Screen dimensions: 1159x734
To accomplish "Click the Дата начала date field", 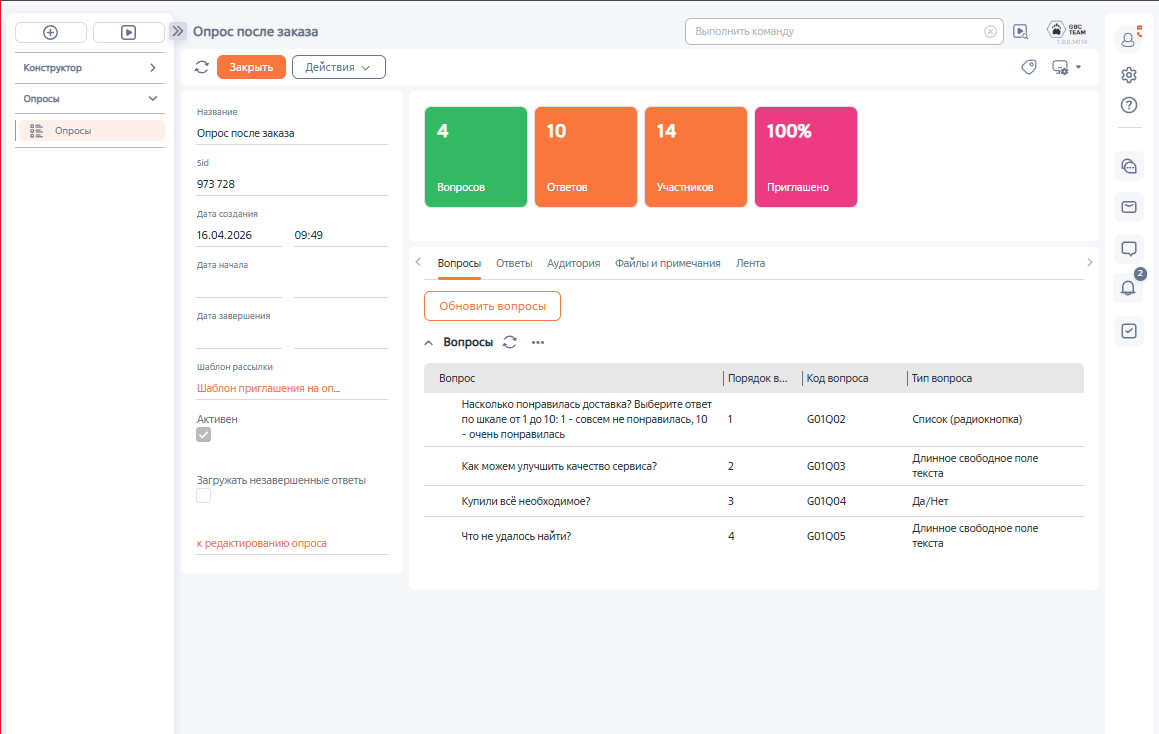I will click(x=239, y=287).
